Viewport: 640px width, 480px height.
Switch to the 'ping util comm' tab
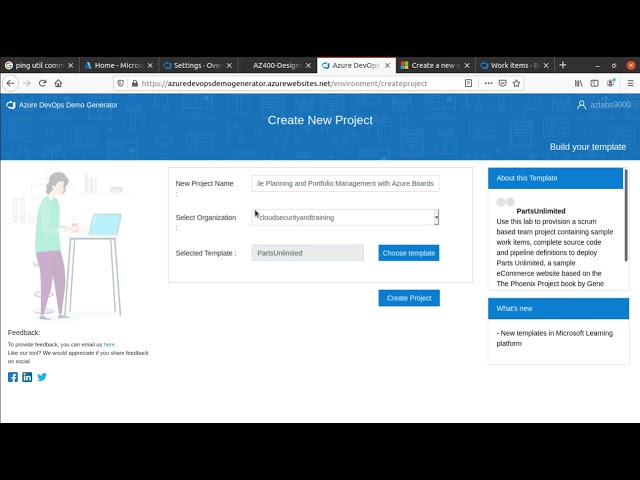pos(39,65)
